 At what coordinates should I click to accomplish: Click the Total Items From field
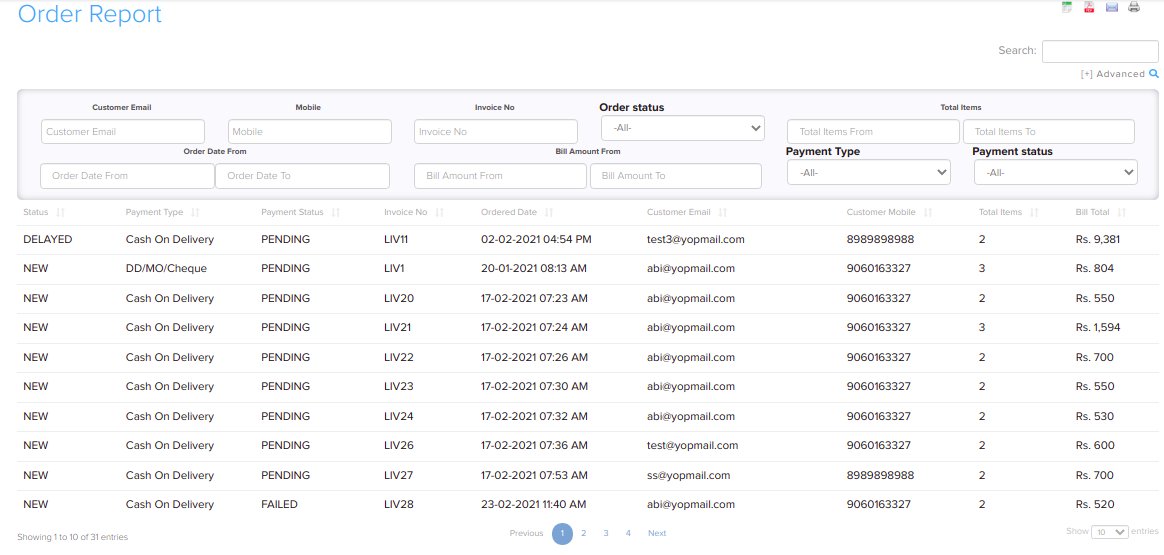tap(874, 131)
